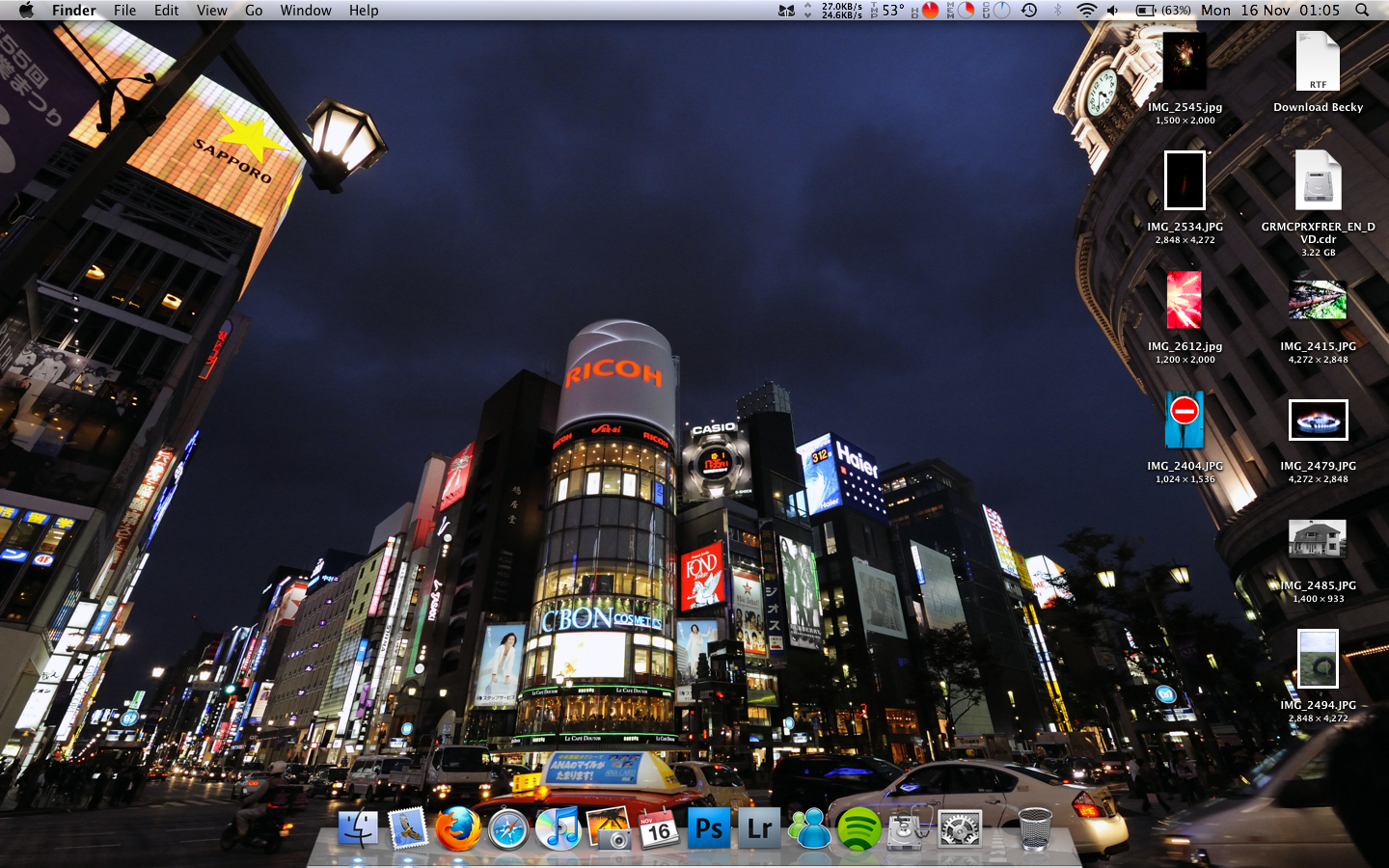Click the Bluetooth menu bar icon
This screenshot has width=1389, height=868.
pyautogui.click(x=1057, y=10)
